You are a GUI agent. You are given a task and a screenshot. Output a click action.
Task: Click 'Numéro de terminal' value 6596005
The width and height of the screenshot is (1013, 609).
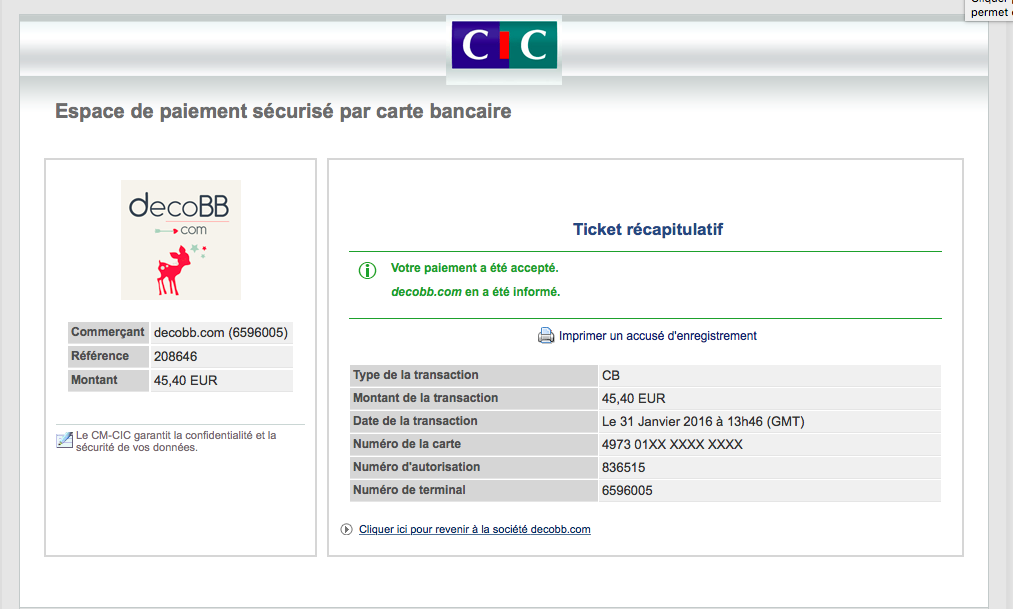tap(769, 490)
